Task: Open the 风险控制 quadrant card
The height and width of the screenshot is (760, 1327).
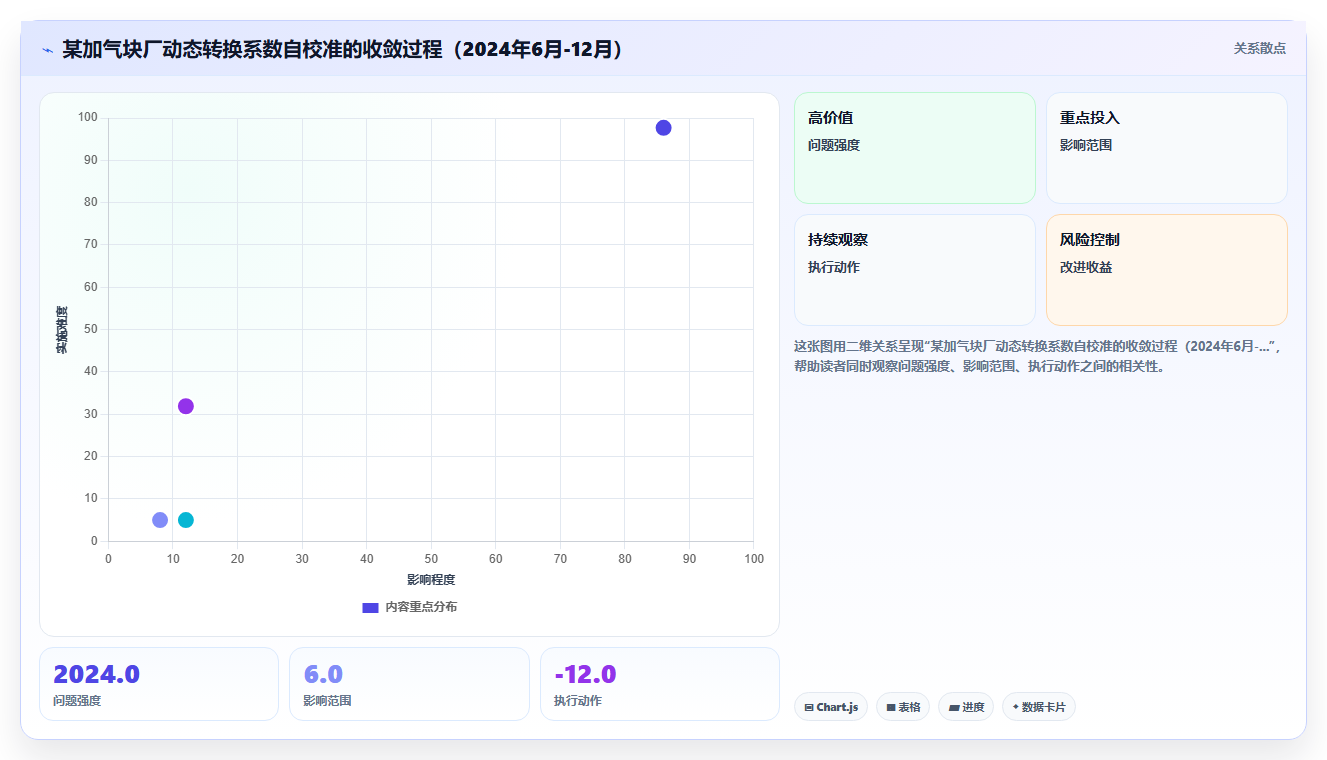Action: [x=1166, y=270]
